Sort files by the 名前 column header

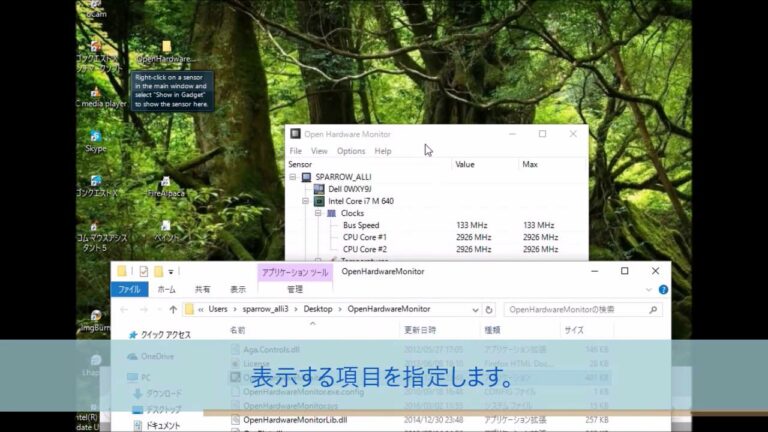click(238, 329)
